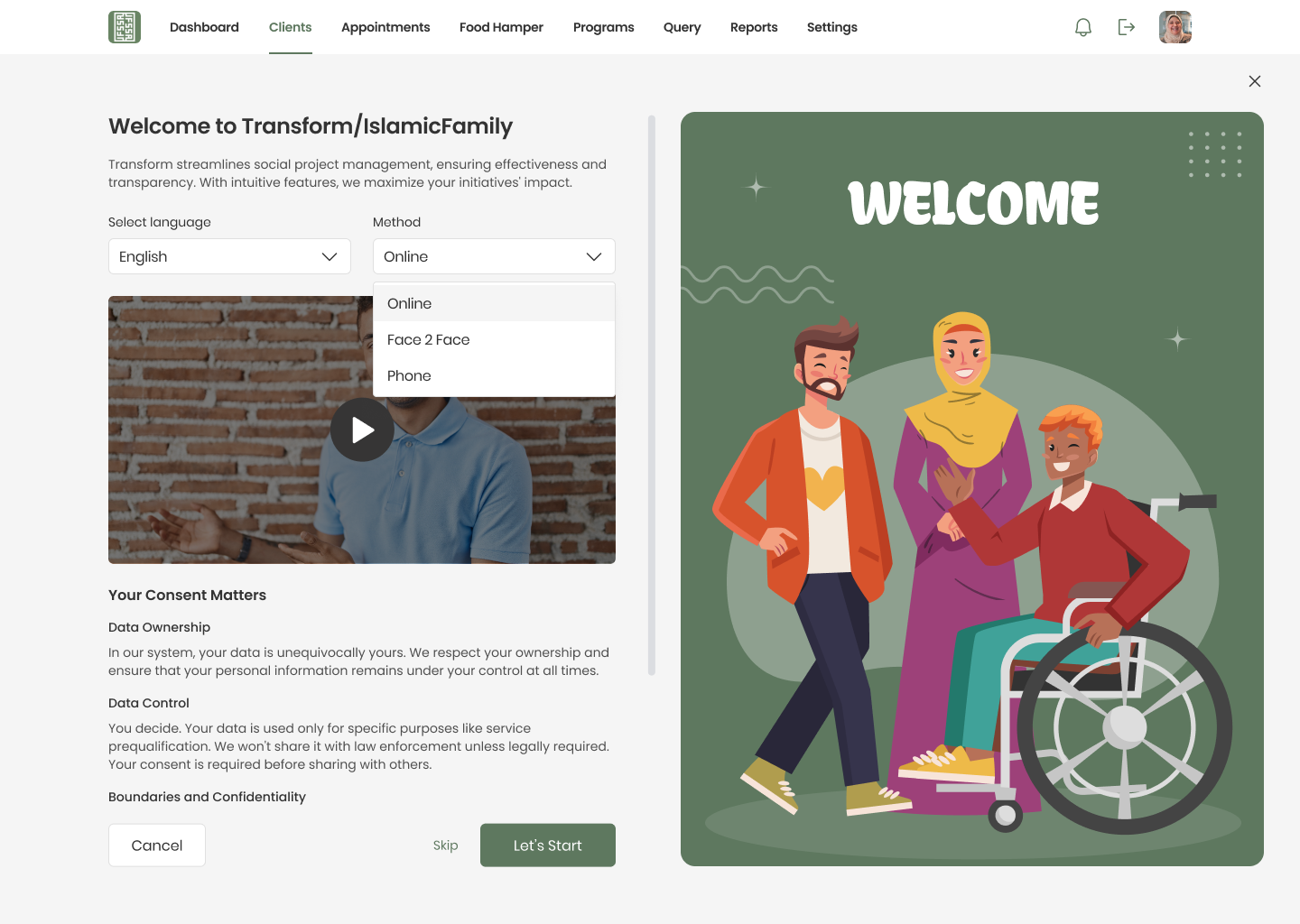Switch to Food Hamper section
Screen dimensions: 1300x924
click(501, 27)
